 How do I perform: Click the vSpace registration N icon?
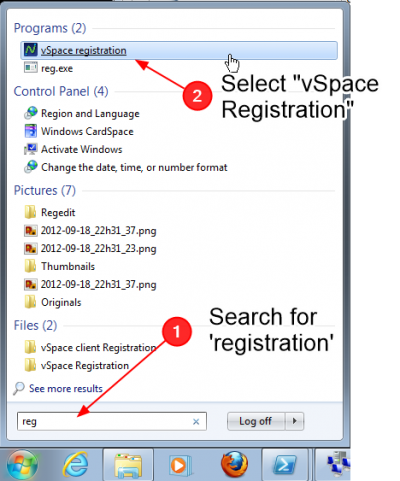(30, 50)
